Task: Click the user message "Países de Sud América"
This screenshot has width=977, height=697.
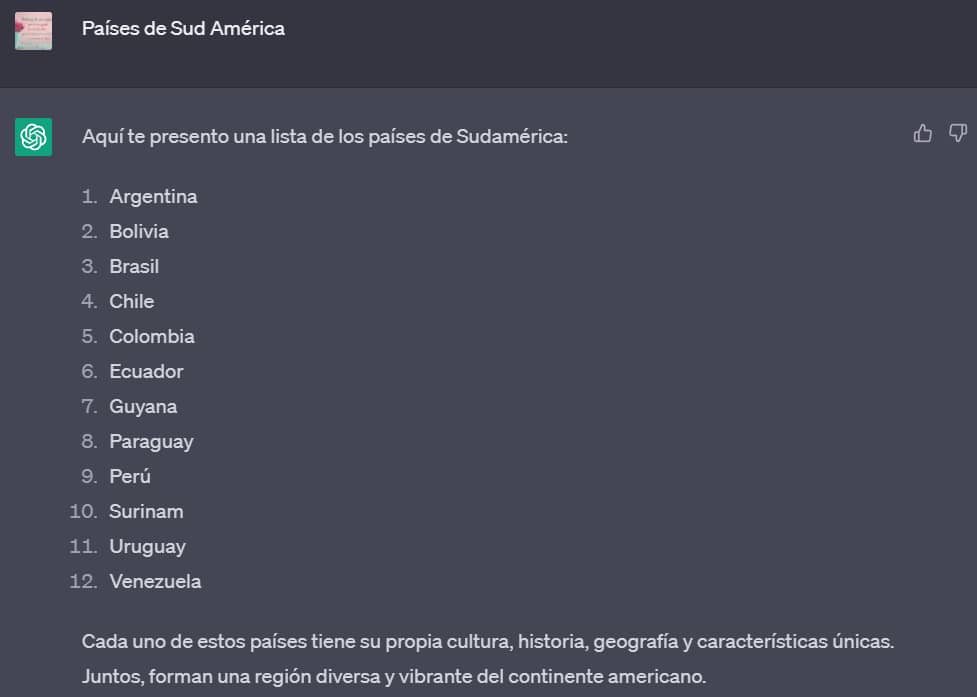Action: (x=183, y=28)
